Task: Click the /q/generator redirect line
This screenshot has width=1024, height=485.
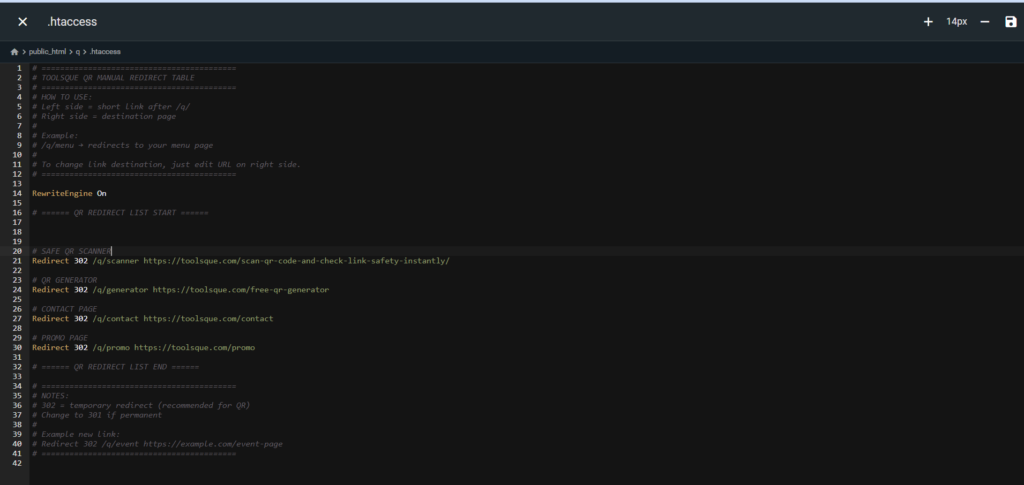Action: tap(180, 290)
